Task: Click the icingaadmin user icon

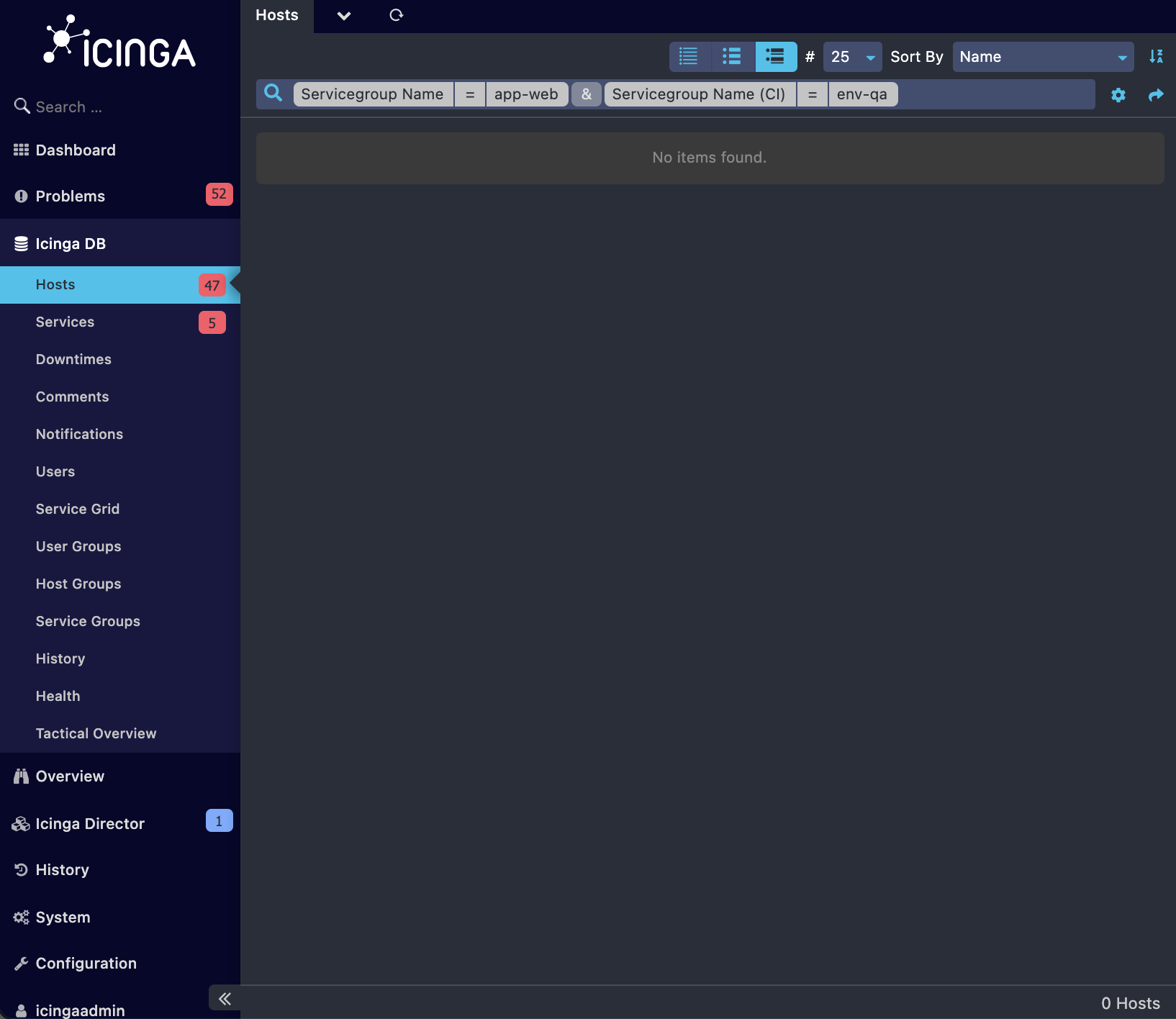Action: (x=21, y=1010)
